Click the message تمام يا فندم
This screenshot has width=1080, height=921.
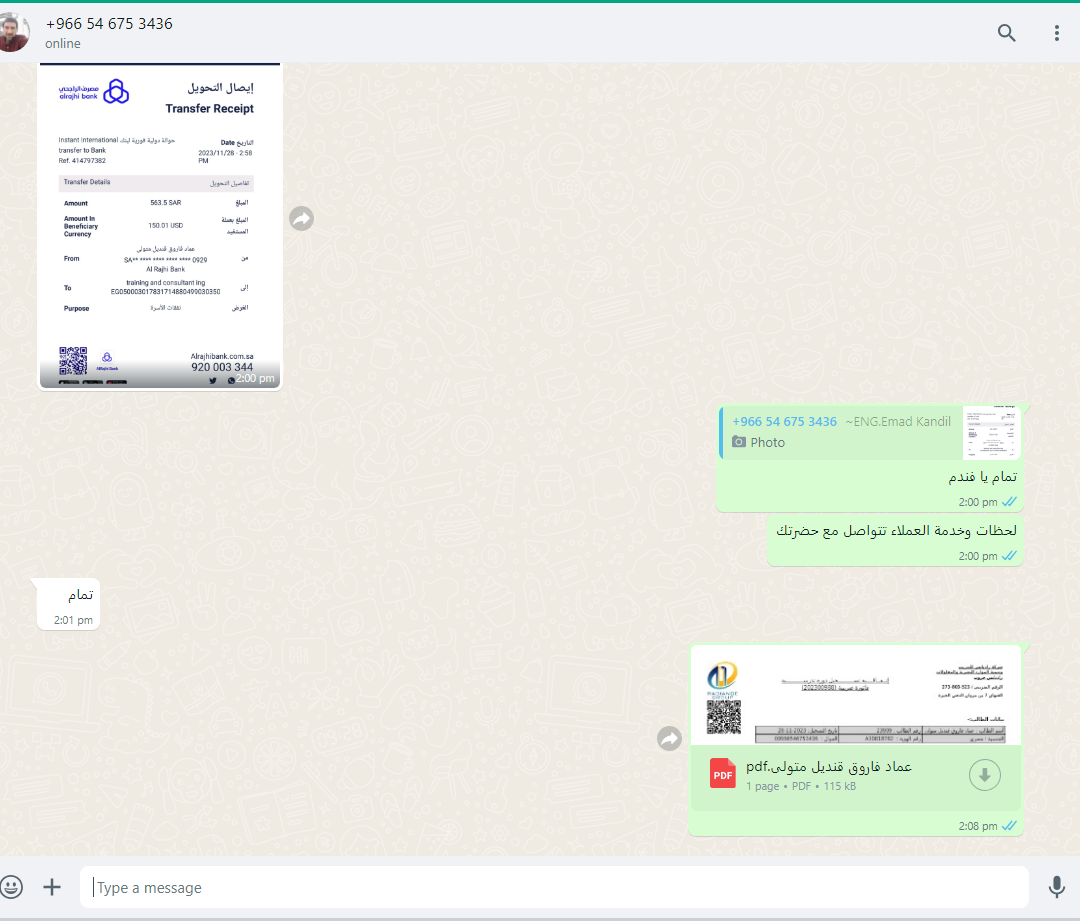point(982,477)
